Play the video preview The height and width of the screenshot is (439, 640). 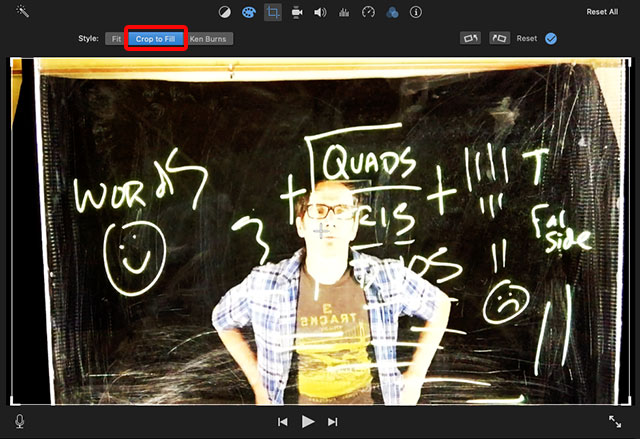coord(308,422)
